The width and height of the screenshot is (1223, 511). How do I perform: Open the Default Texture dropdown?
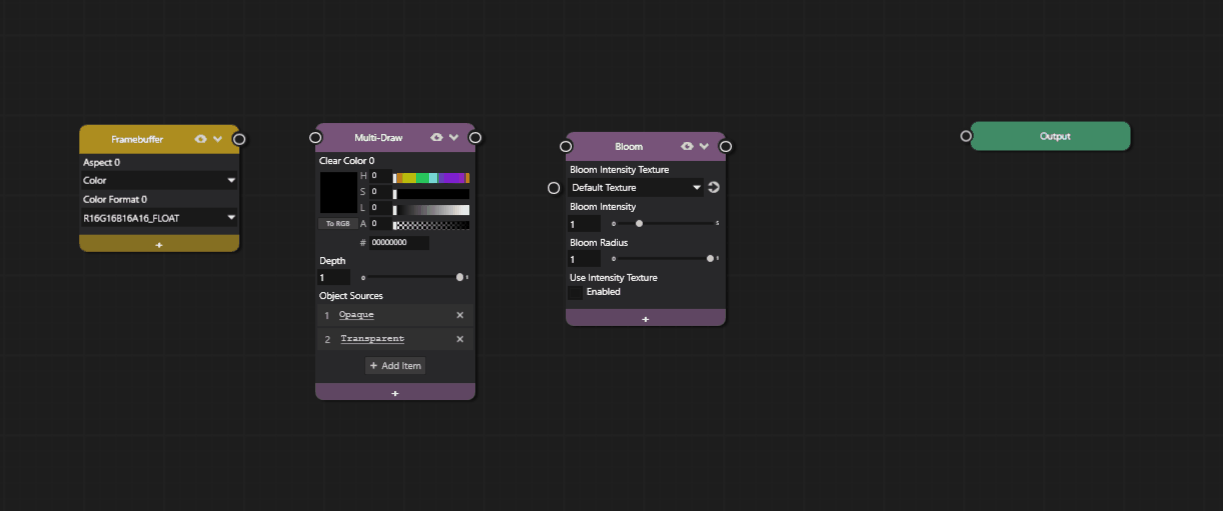tap(637, 187)
